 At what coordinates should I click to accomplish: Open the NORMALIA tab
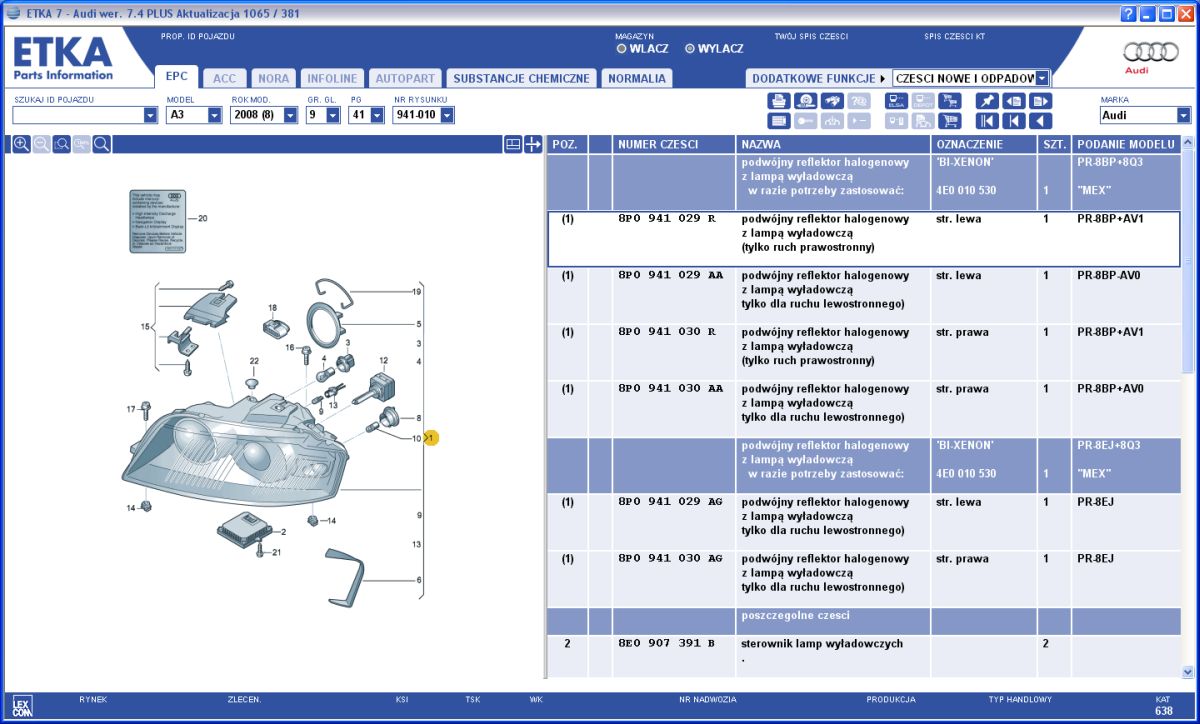tap(637, 78)
